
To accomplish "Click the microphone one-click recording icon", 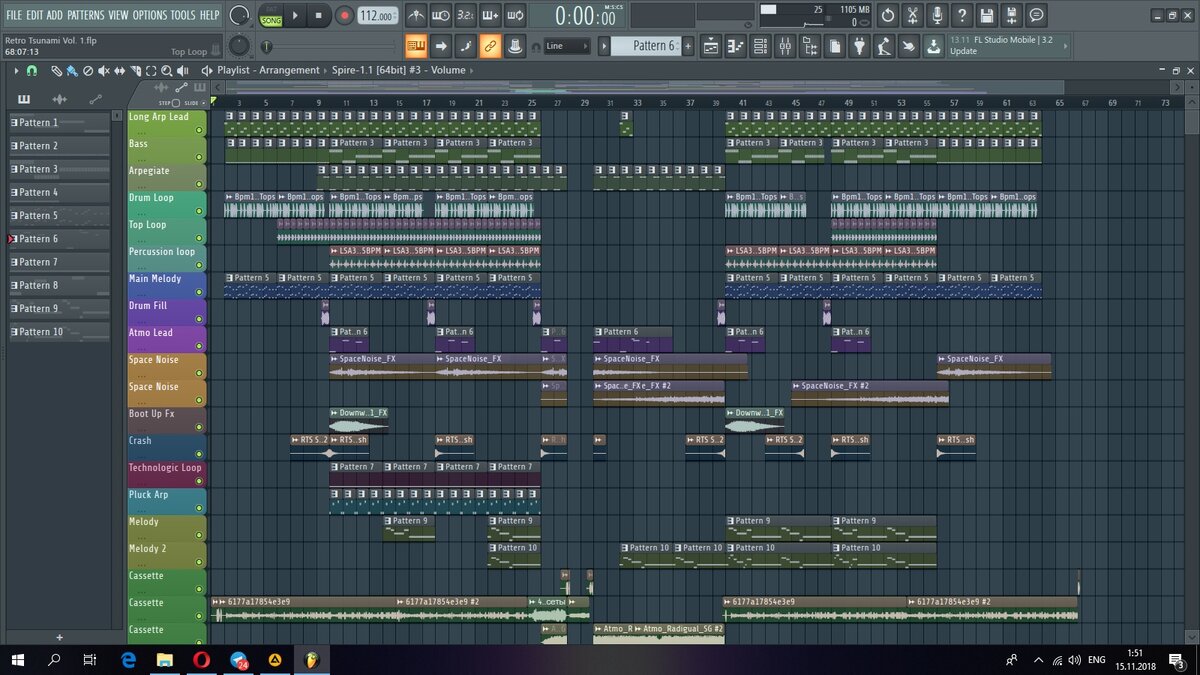I will (x=938, y=15).
